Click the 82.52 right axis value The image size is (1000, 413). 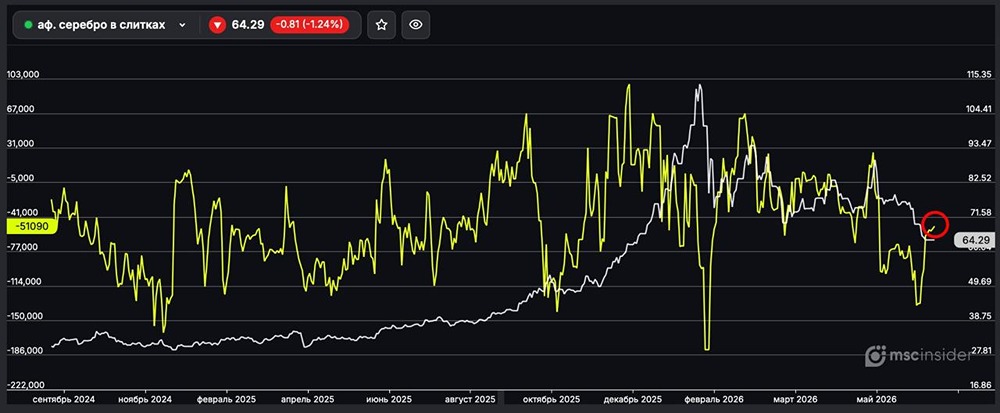coord(980,178)
